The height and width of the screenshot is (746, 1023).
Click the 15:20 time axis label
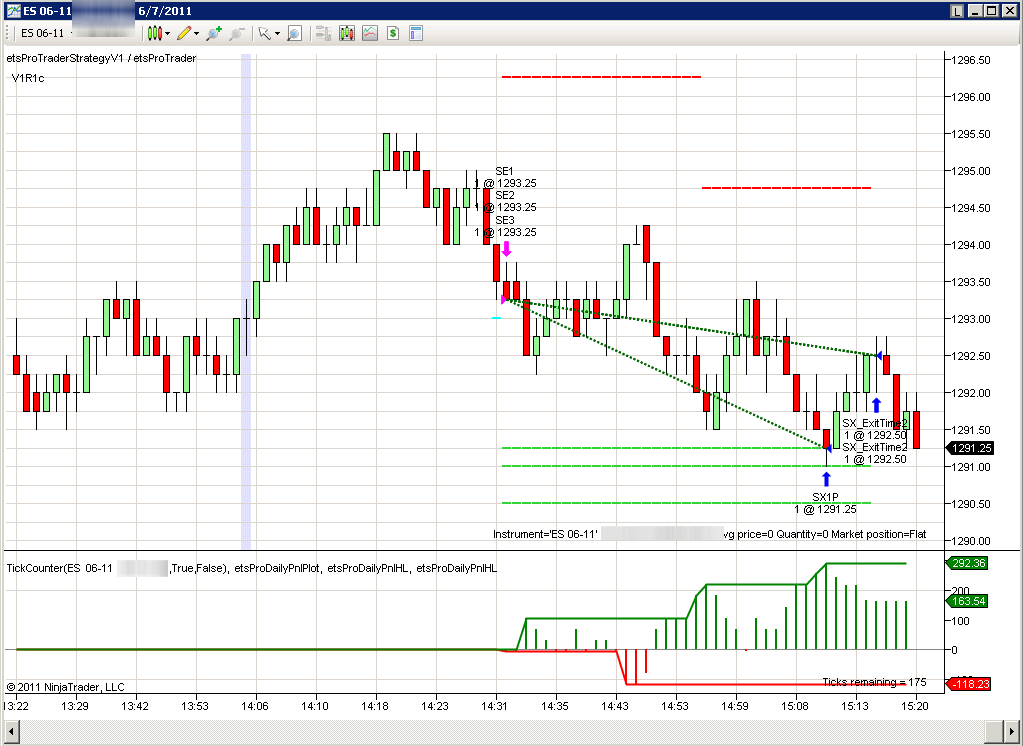pos(915,706)
